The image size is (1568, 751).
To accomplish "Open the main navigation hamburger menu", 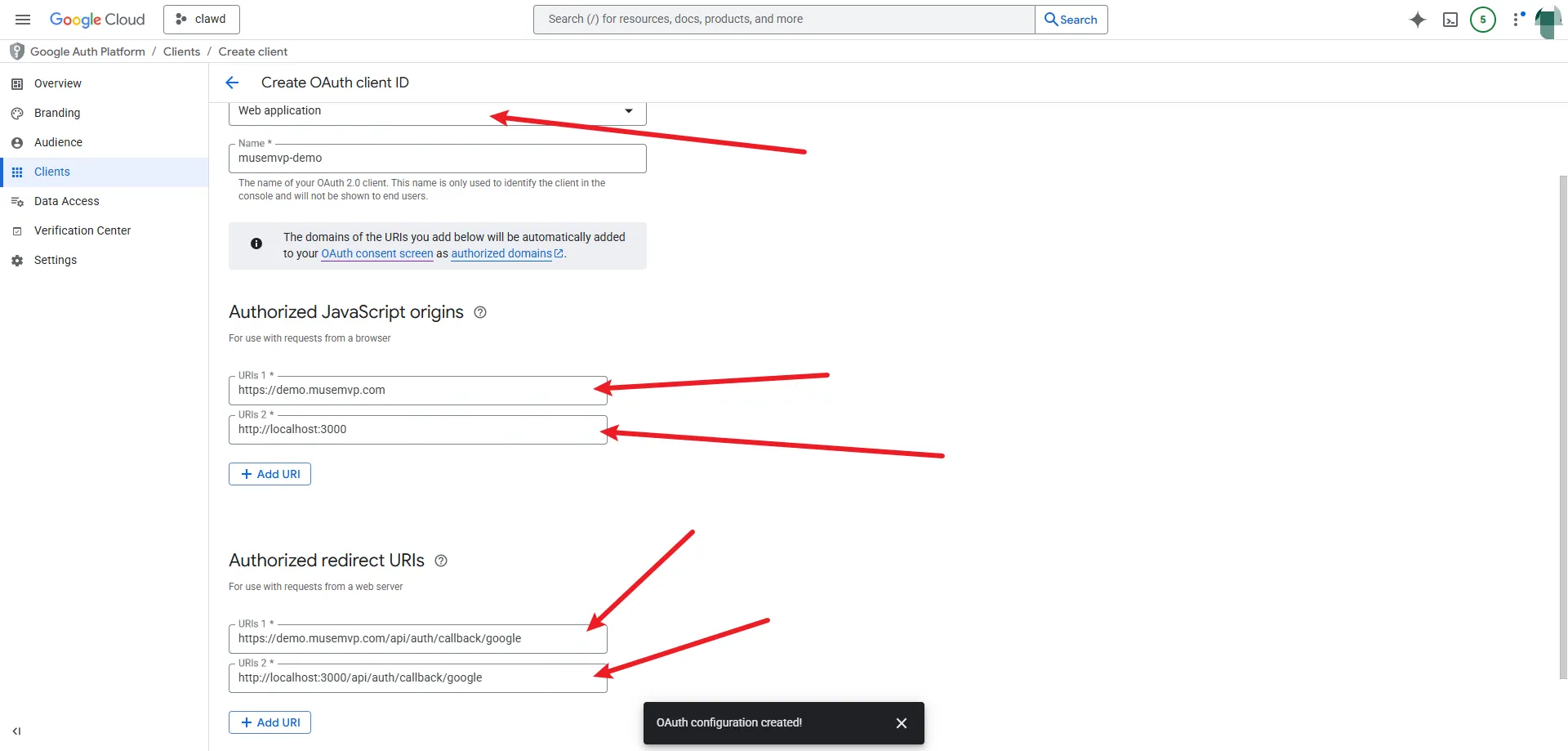I will (x=23, y=20).
